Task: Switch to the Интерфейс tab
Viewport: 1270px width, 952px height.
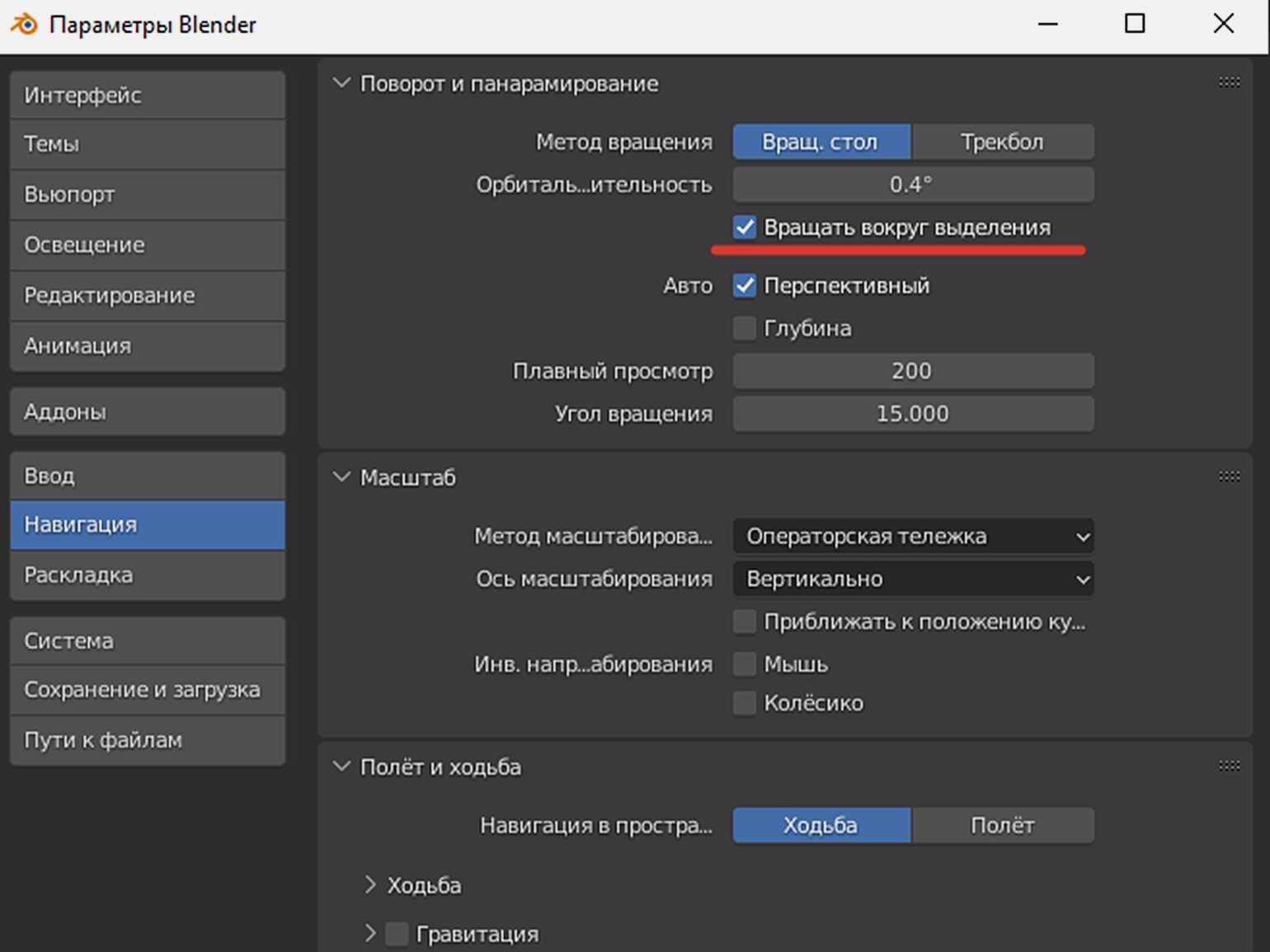Action: coord(148,96)
